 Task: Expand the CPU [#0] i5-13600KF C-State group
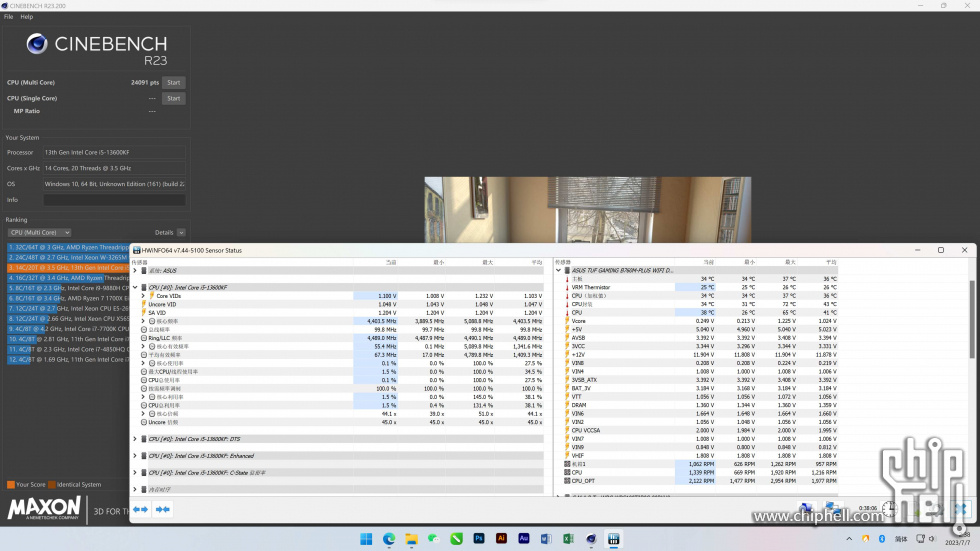coord(135,473)
